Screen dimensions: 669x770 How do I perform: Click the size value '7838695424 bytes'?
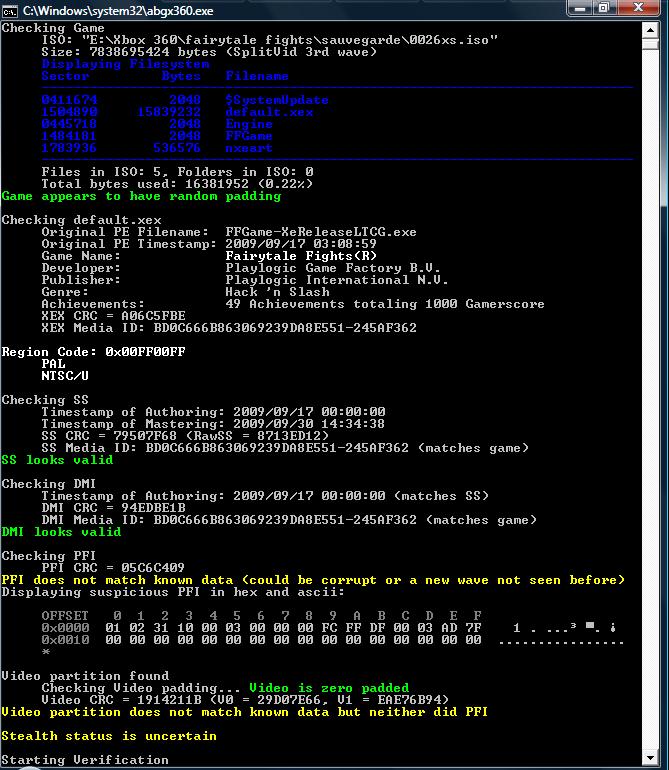coord(153,52)
